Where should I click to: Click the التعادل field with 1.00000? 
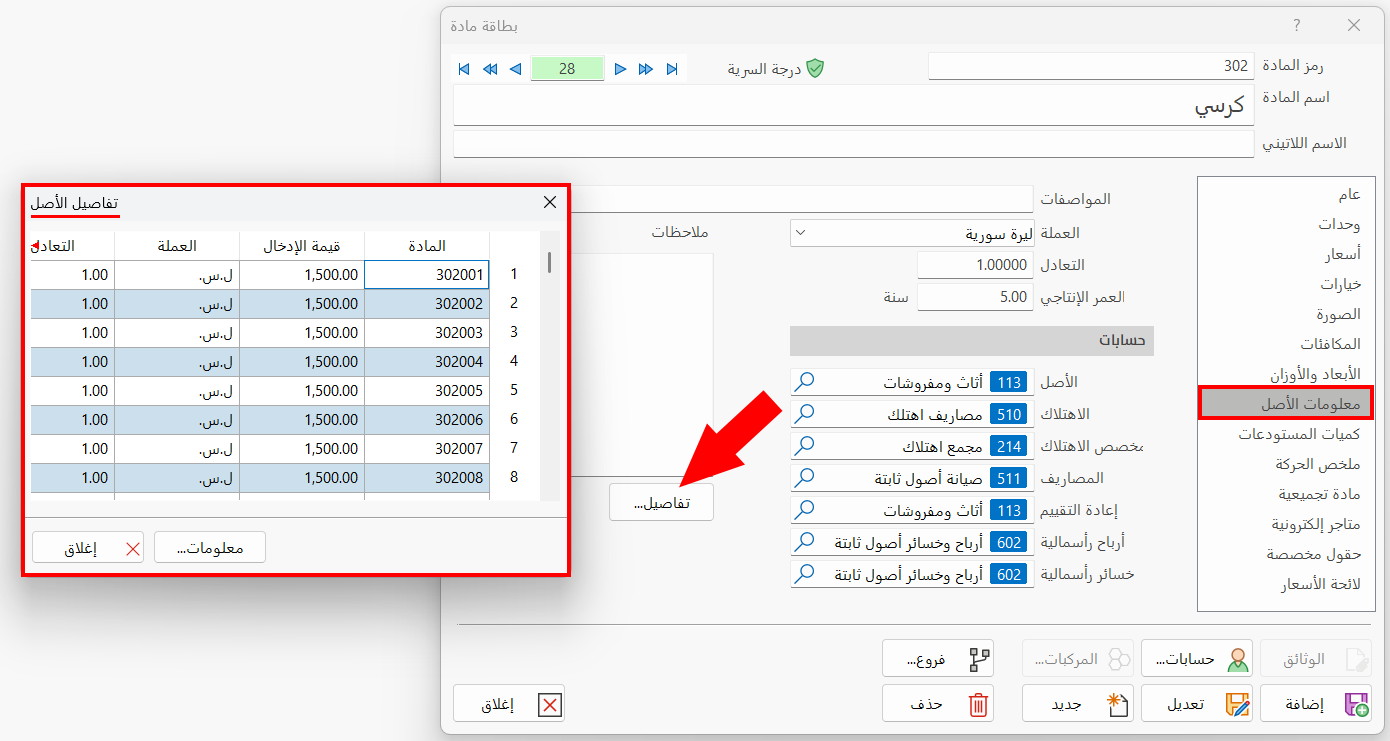point(975,265)
